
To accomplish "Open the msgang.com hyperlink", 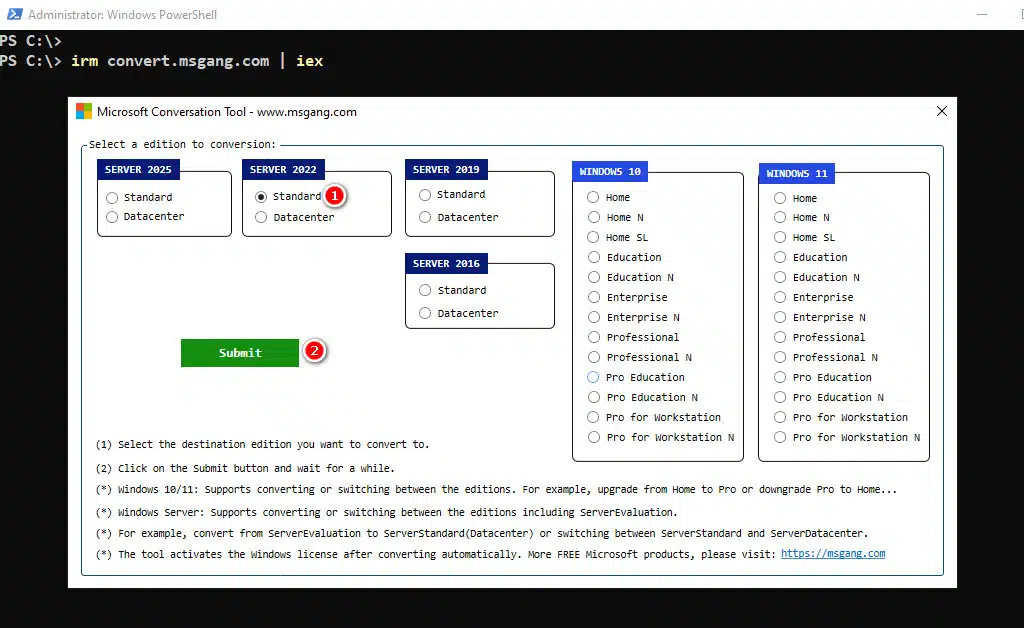I will click(x=832, y=554).
